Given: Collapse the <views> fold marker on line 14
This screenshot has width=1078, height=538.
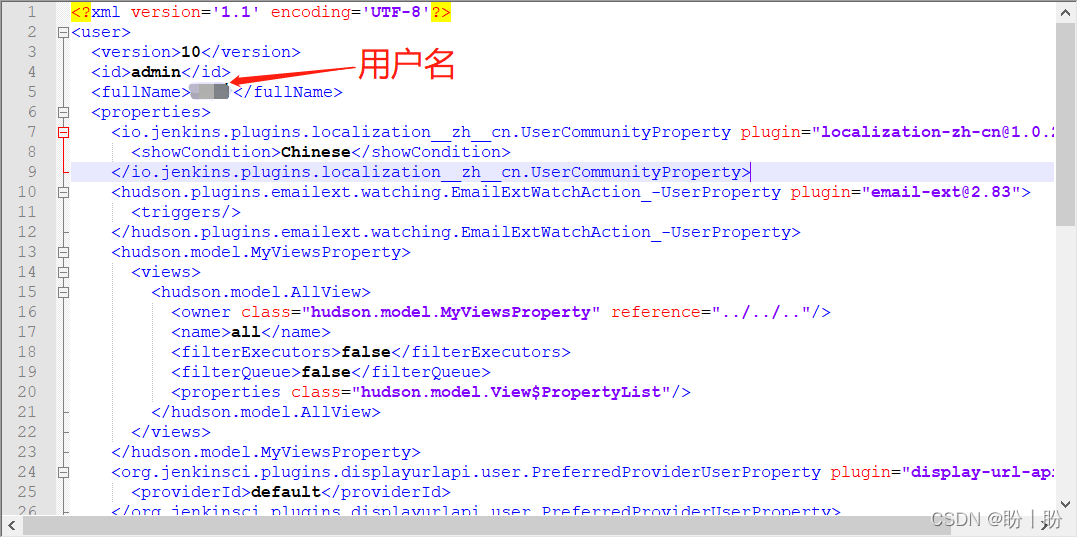Looking at the screenshot, I should click(64, 272).
